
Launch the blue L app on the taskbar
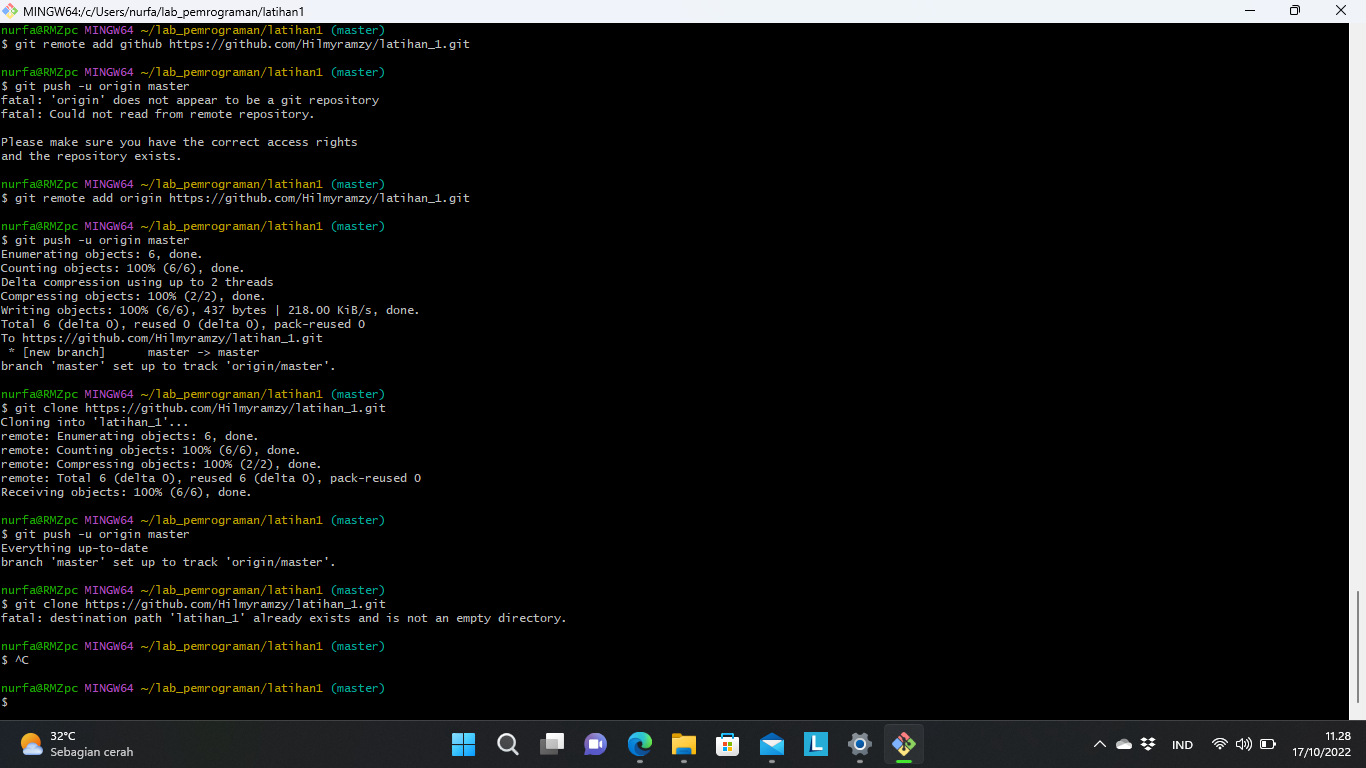click(815, 744)
